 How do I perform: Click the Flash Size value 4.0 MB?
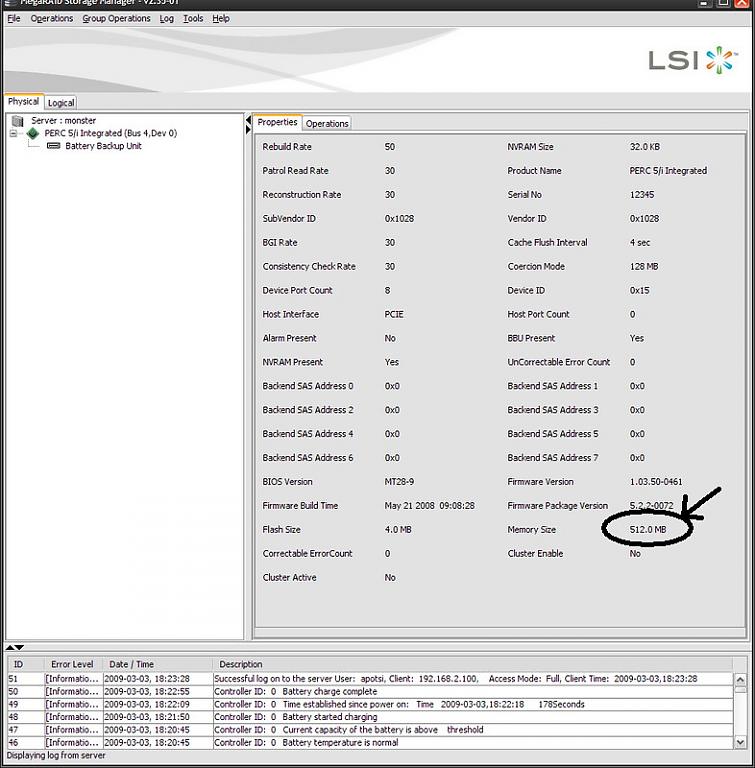[398, 529]
